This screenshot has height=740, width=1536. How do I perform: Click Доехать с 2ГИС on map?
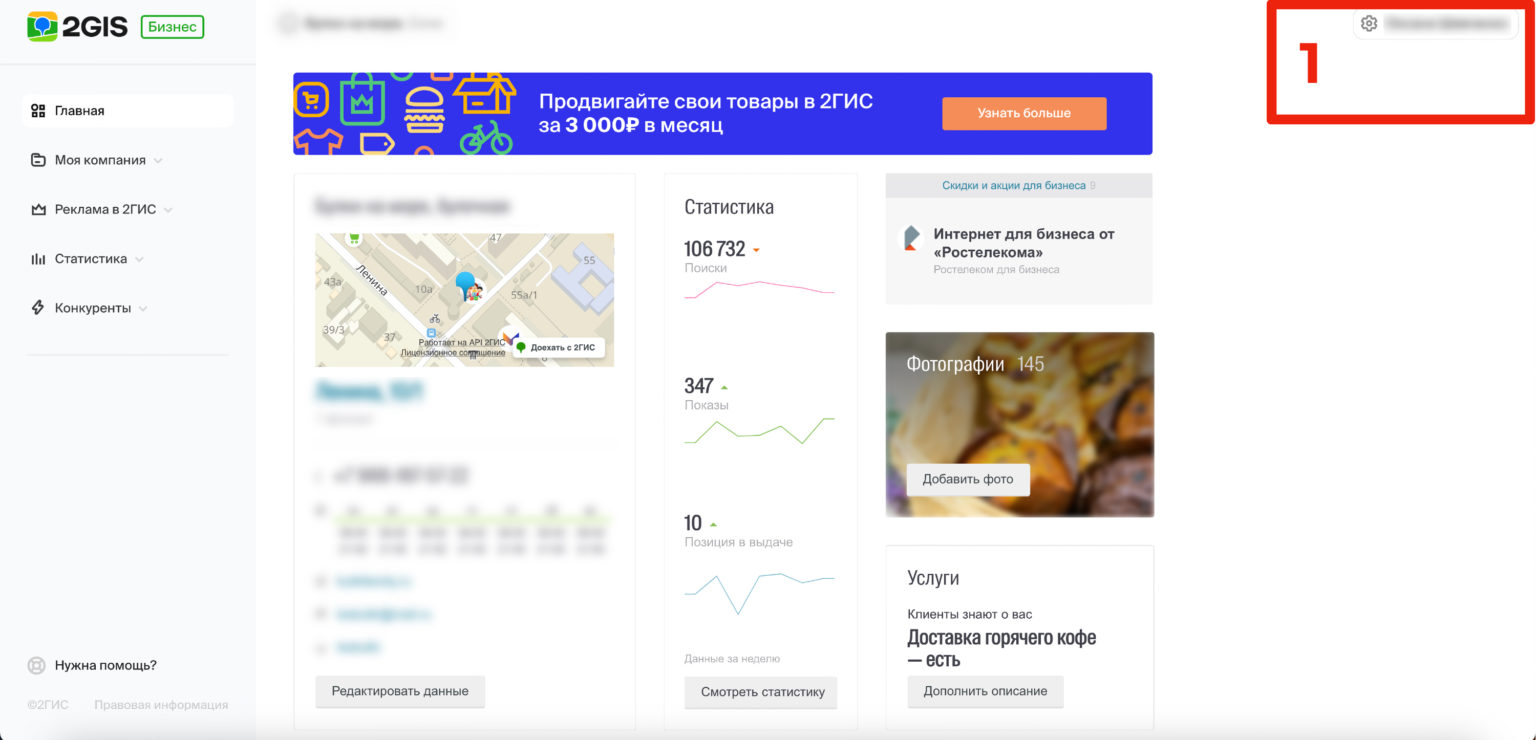559,347
